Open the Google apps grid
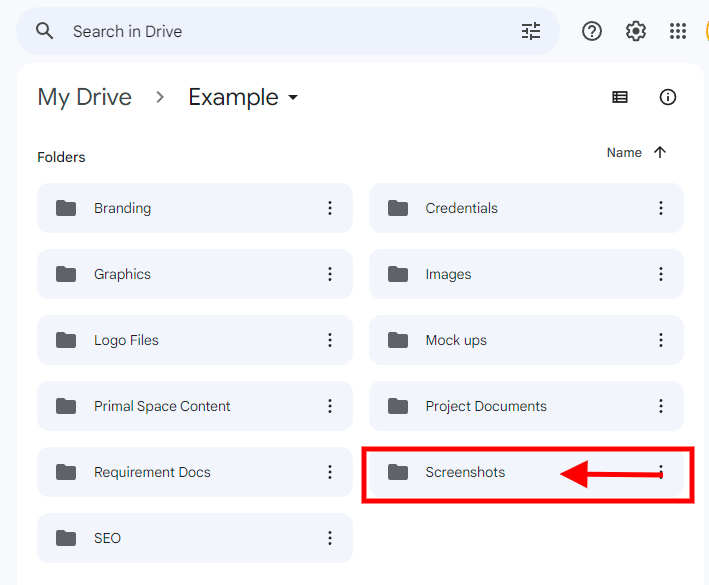The height and width of the screenshot is (585, 709). [678, 31]
